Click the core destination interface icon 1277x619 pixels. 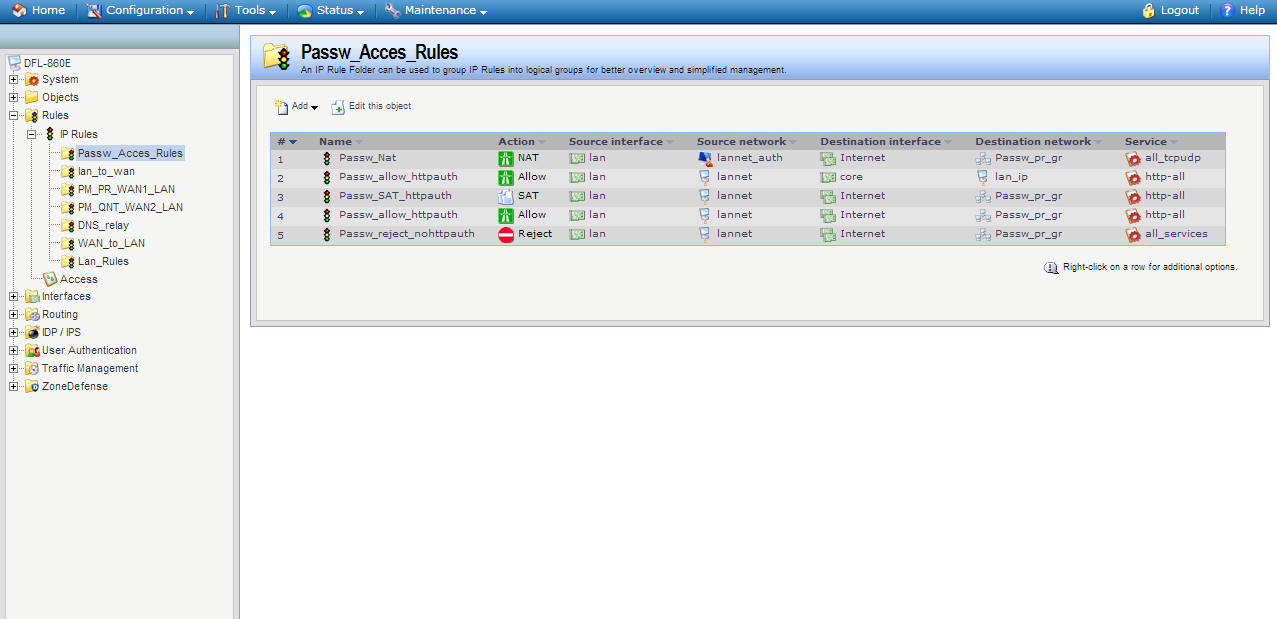[x=828, y=177]
